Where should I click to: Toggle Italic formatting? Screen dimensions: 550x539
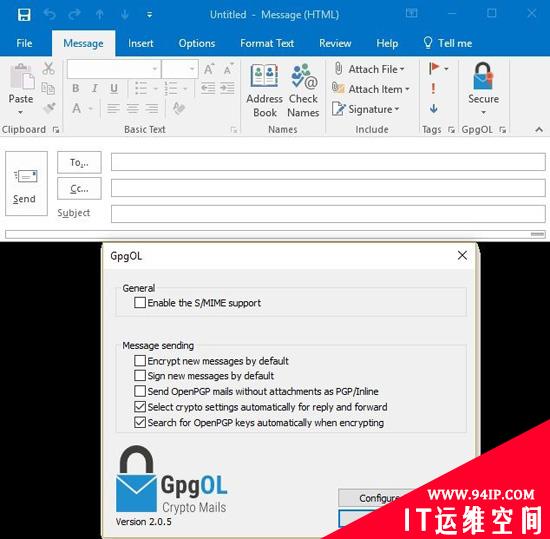[94, 88]
